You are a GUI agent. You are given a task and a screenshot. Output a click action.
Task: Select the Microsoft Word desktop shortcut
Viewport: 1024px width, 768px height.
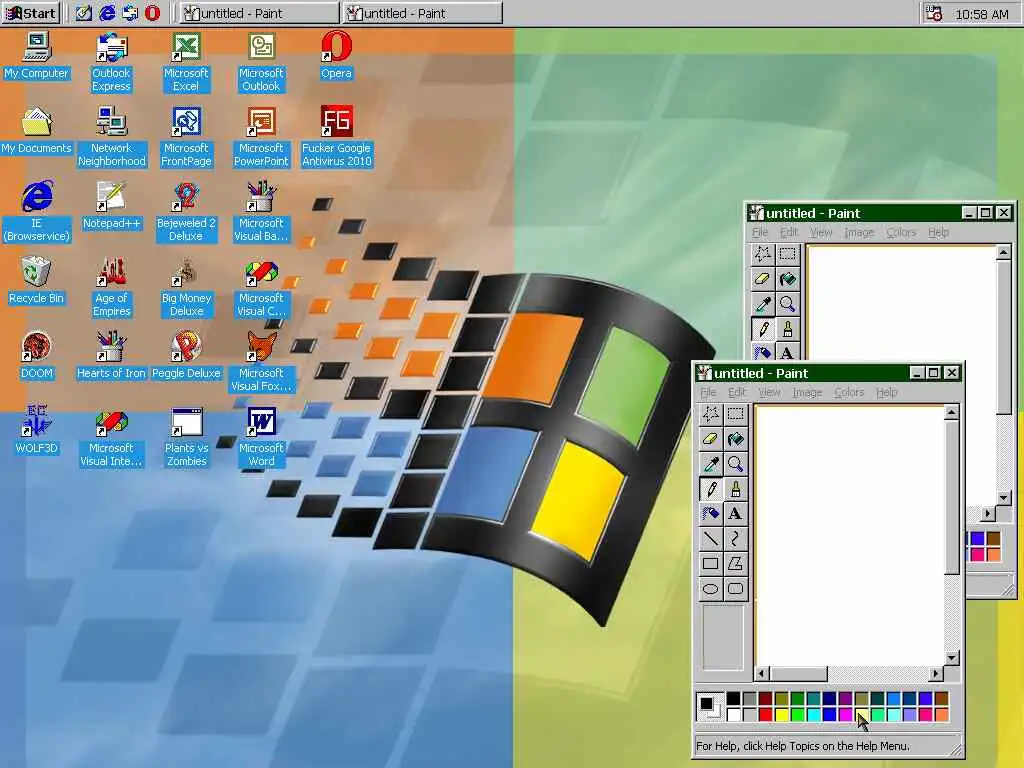click(261, 438)
